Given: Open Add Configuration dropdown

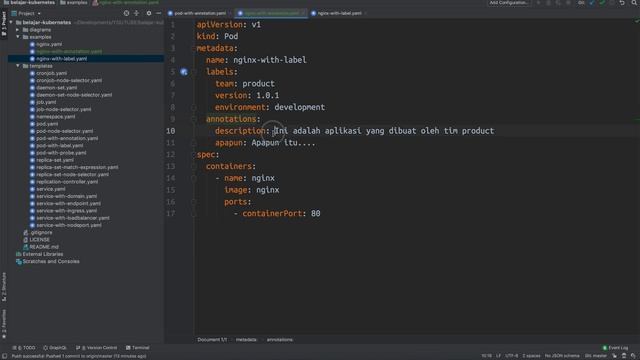Looking at the screenshot, I should 509,3.
